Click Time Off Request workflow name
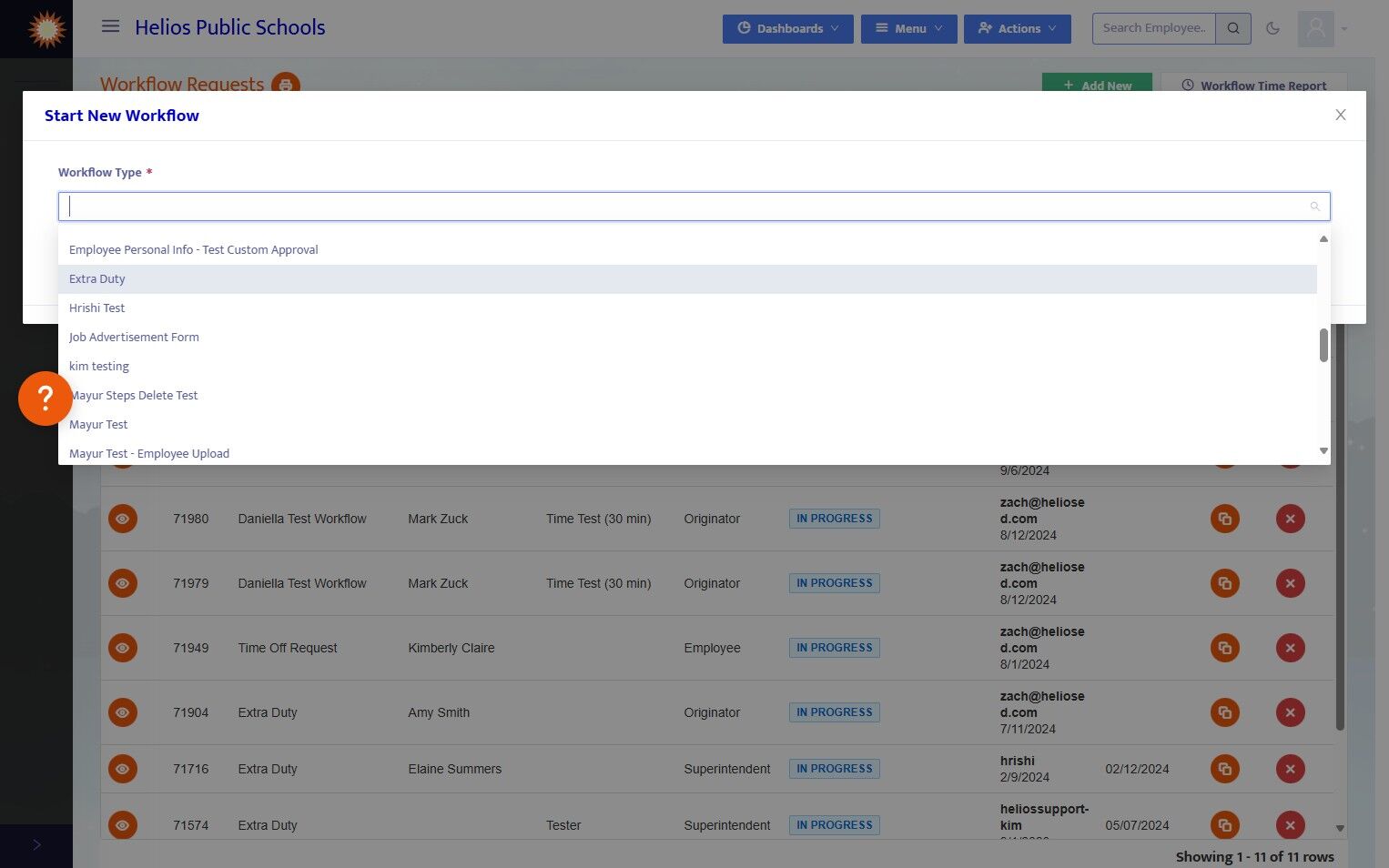The image size is (1389, 868). click(x=288, y=648)
